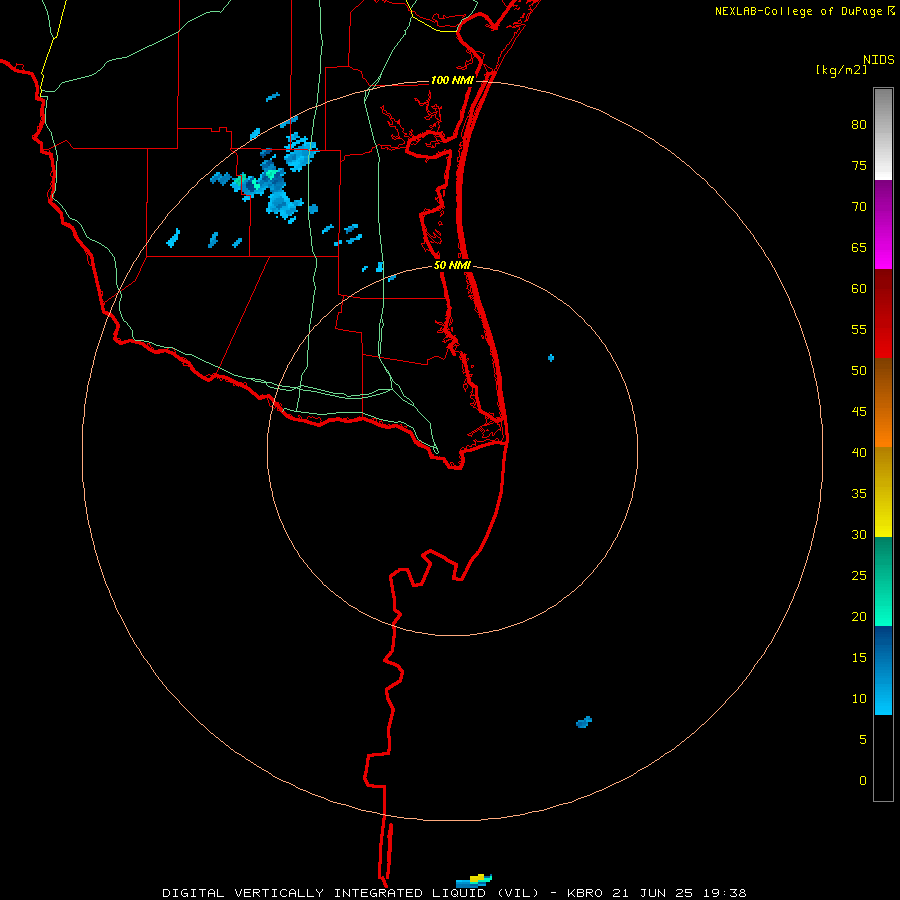Click the 100 NMI range ring label
This screenshot has width=900, height=900.
[452, 80]
